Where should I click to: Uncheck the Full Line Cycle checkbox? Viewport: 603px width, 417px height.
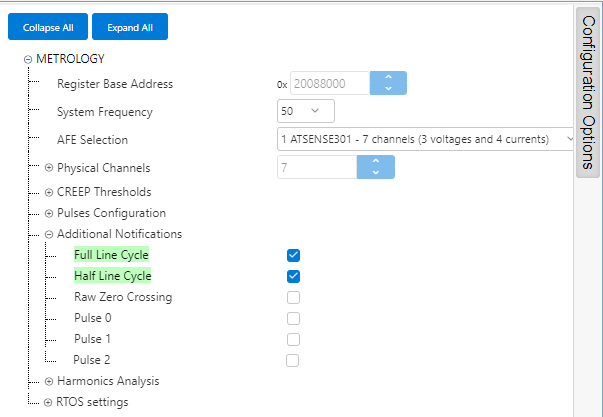click(293, 255)
